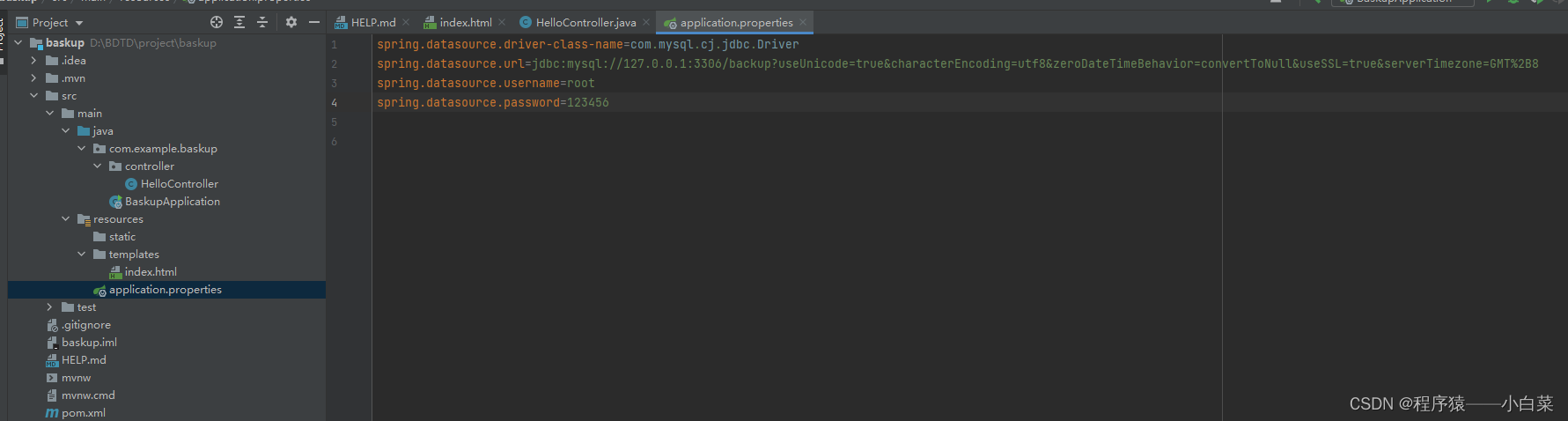Collapse the baskup root project node
Viewport: 1568px width, 421px height.
click(x=18, y=42)
